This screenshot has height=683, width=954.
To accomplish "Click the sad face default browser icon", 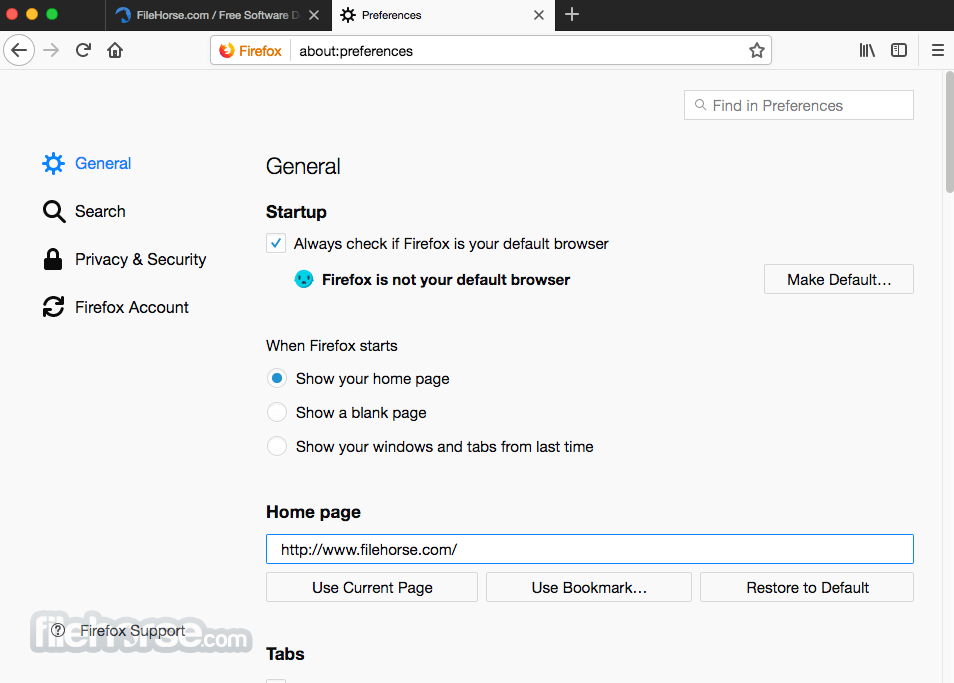I will point(304,279).
